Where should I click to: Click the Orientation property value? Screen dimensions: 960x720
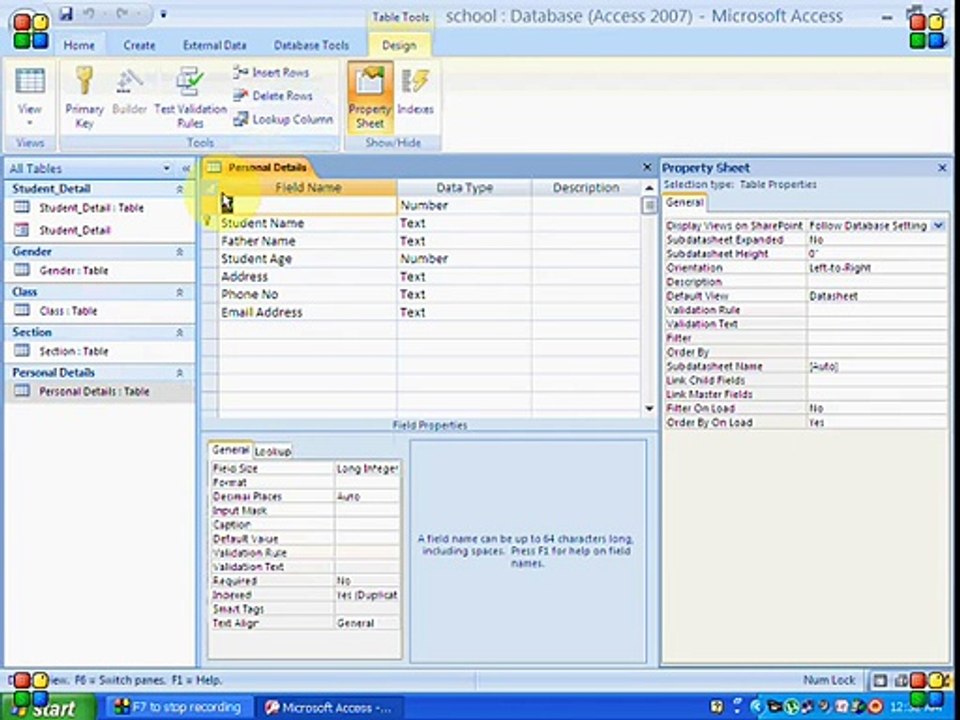876,268
